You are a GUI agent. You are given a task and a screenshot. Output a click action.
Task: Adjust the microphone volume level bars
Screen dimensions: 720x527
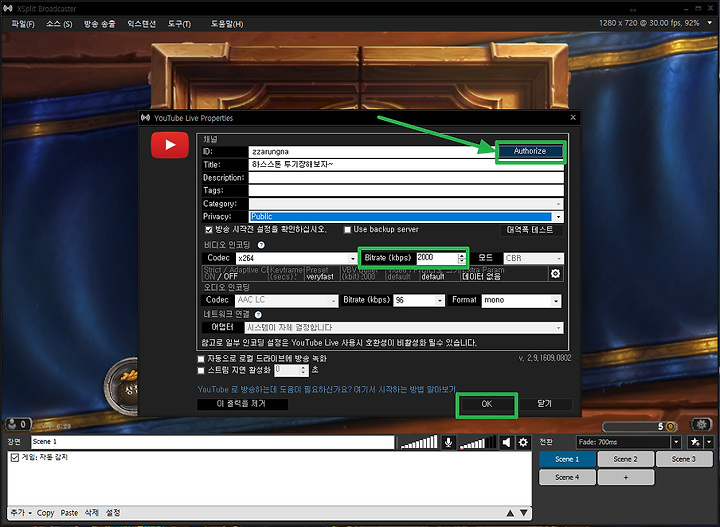(419, 443)
